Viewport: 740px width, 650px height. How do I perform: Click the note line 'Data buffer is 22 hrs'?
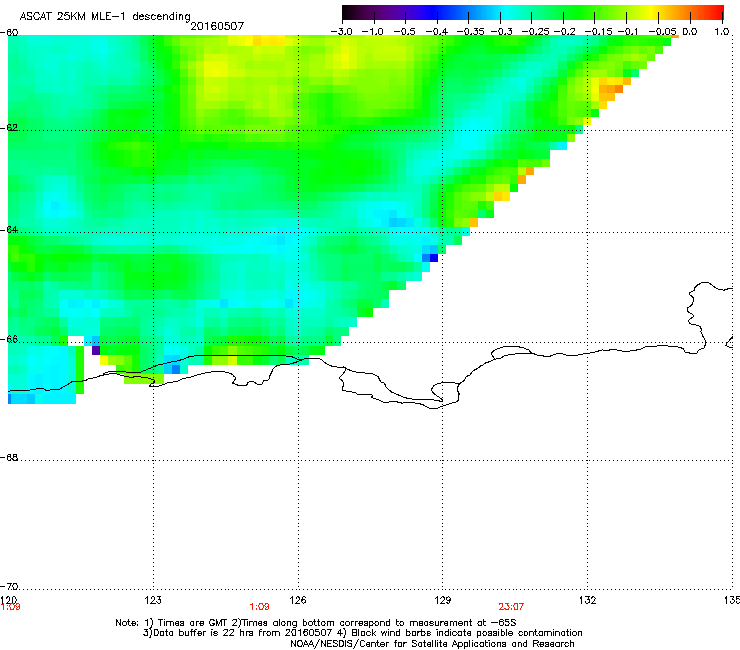(362, 633)
